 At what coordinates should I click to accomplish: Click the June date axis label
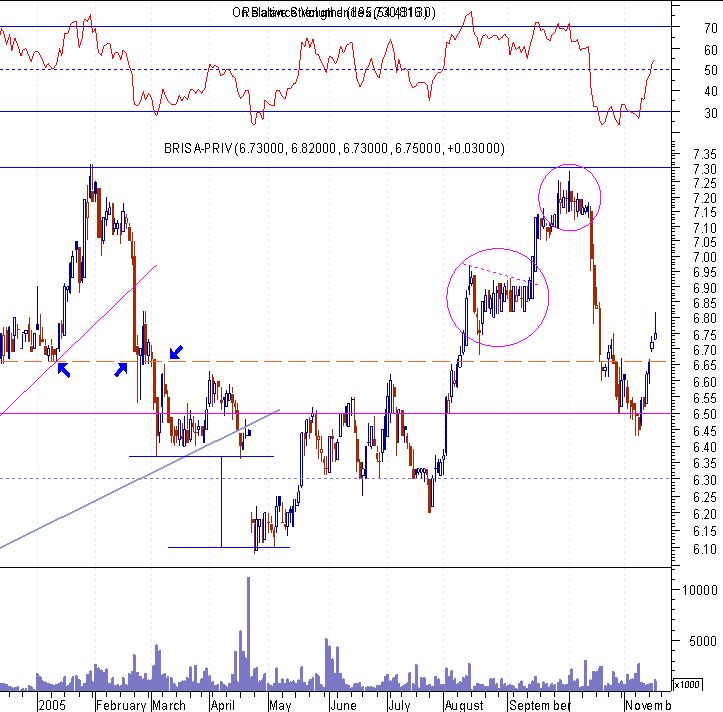pyautogui.click(x=344, y=705)
